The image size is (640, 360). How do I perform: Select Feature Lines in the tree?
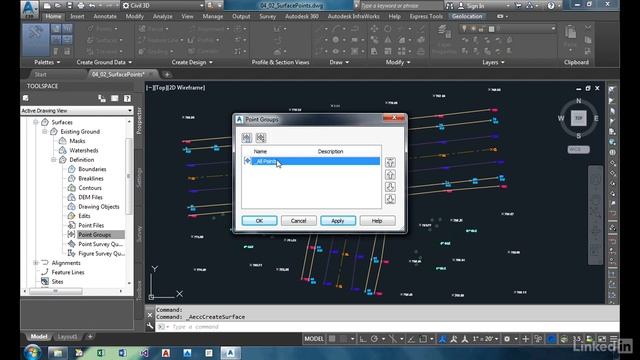tap(68, 272)
